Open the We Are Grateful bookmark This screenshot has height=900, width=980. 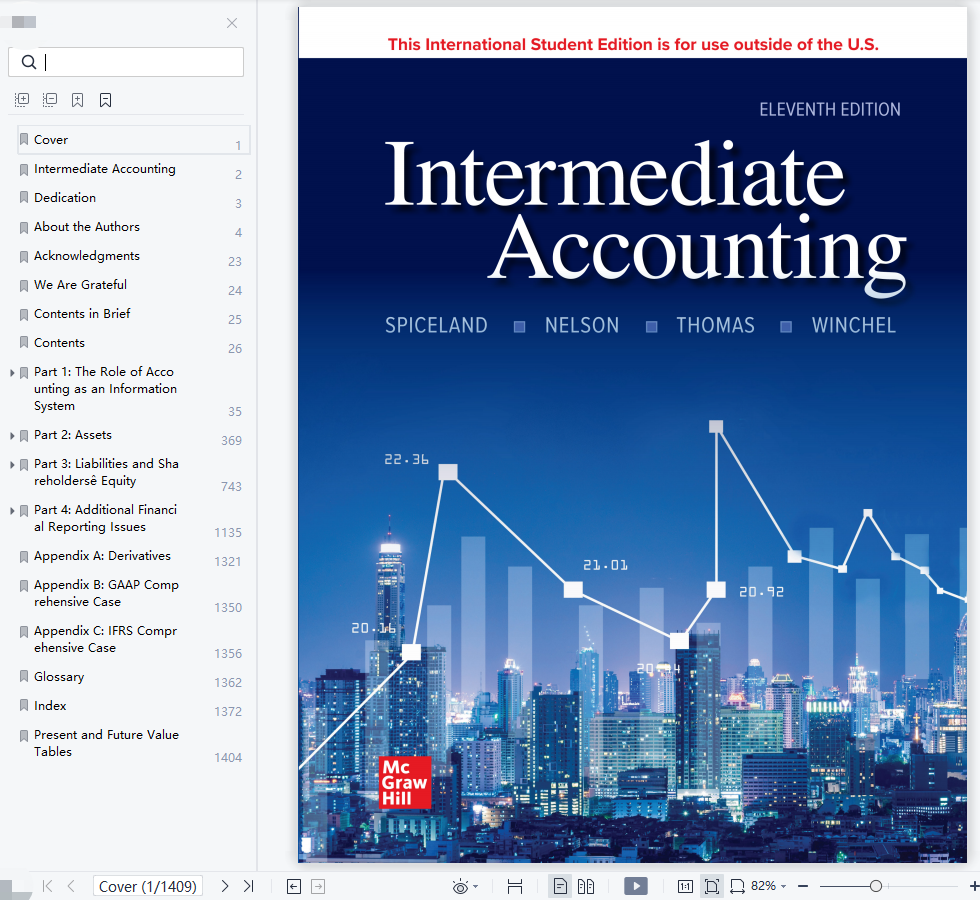tap(80, 284)
